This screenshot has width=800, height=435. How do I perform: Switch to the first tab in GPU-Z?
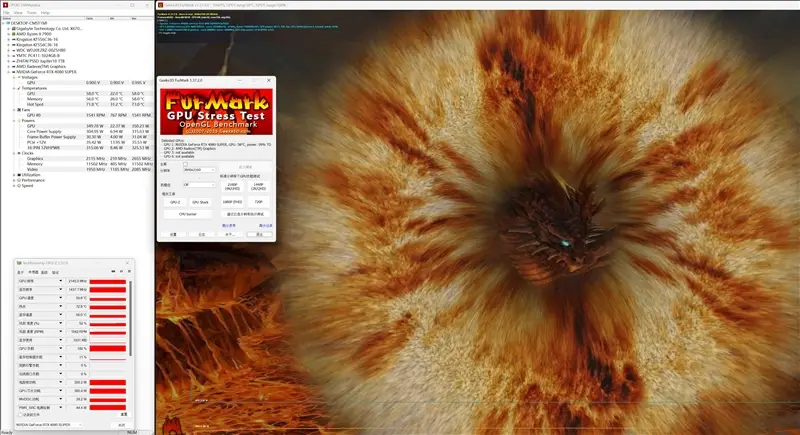tap(20, 272)
